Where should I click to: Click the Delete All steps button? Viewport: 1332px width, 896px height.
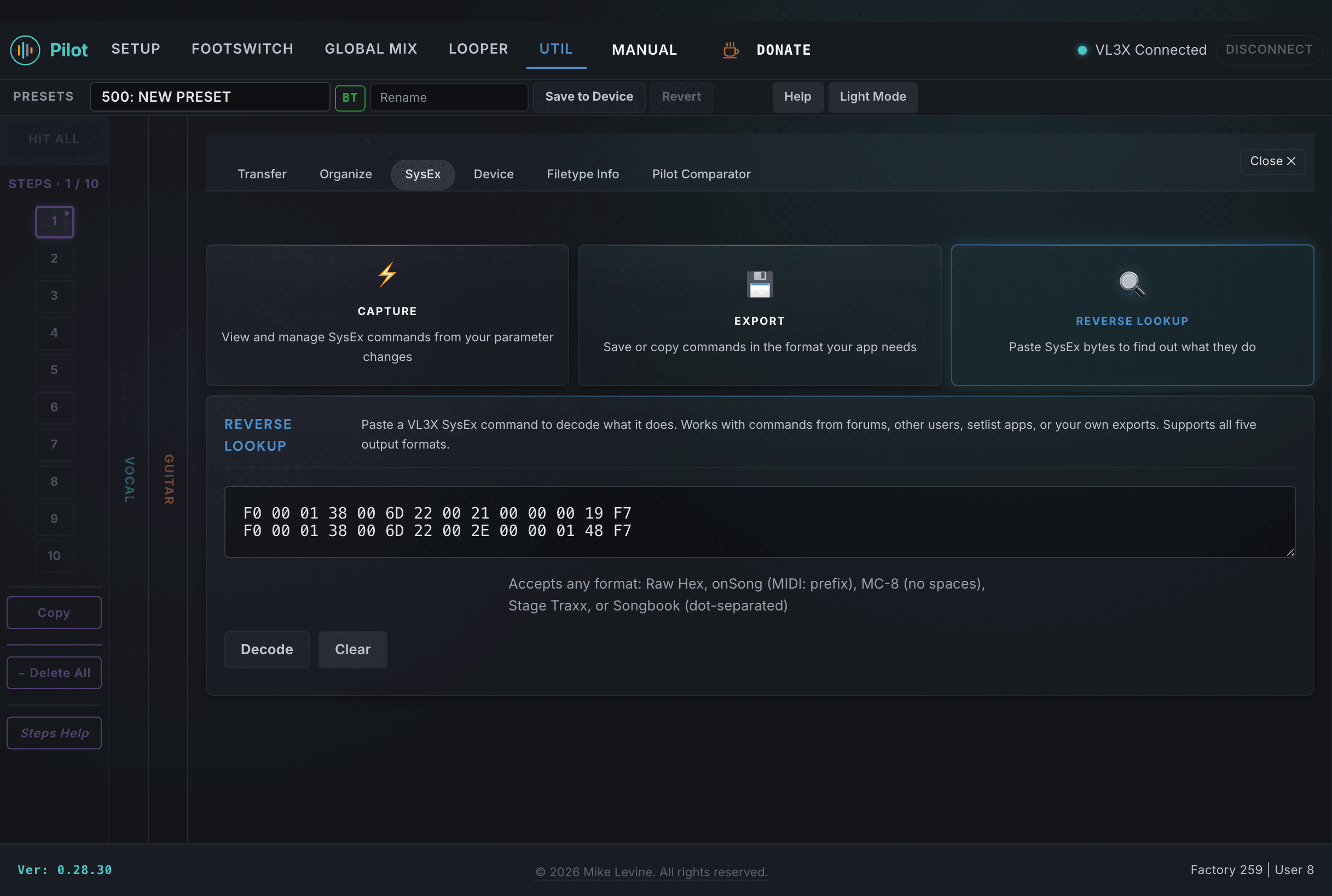[54, 673]
